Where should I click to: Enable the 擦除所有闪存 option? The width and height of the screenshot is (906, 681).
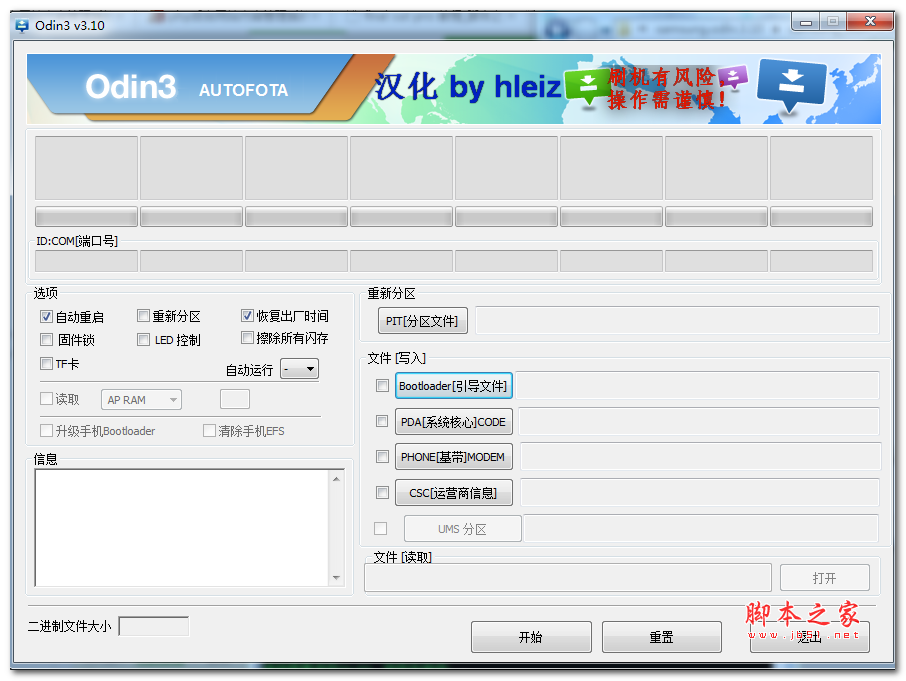tap(247, 339)
